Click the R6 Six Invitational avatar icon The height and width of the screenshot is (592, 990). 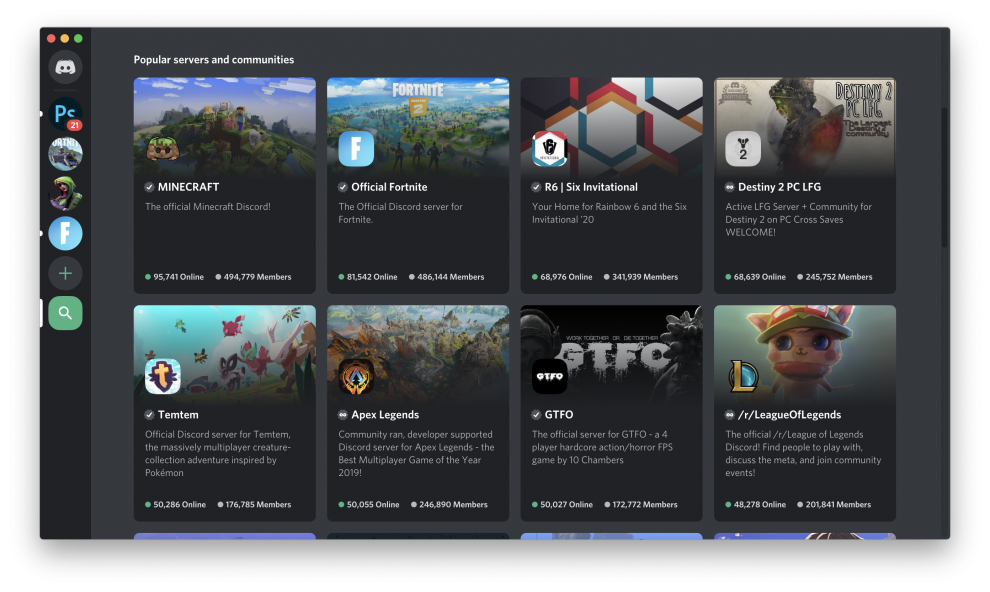click(549, 149)
